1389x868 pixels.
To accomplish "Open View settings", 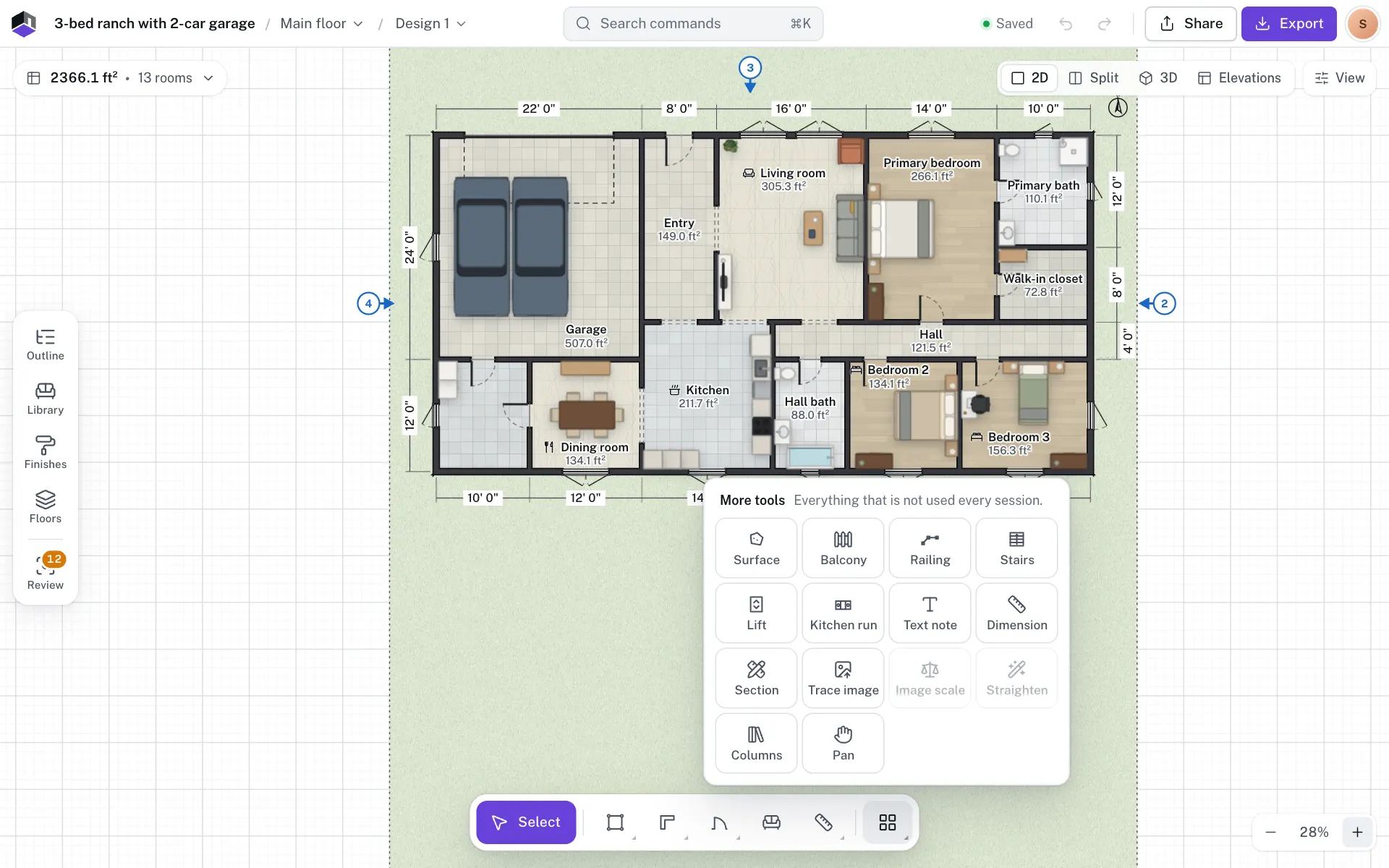I will click(x=1339, y=78).
